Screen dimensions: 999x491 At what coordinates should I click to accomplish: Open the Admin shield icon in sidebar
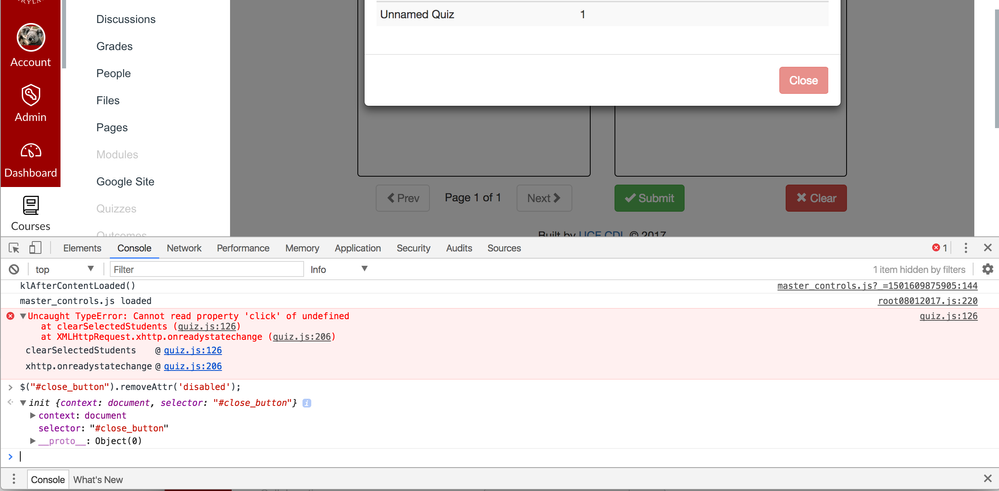[30, 95]
